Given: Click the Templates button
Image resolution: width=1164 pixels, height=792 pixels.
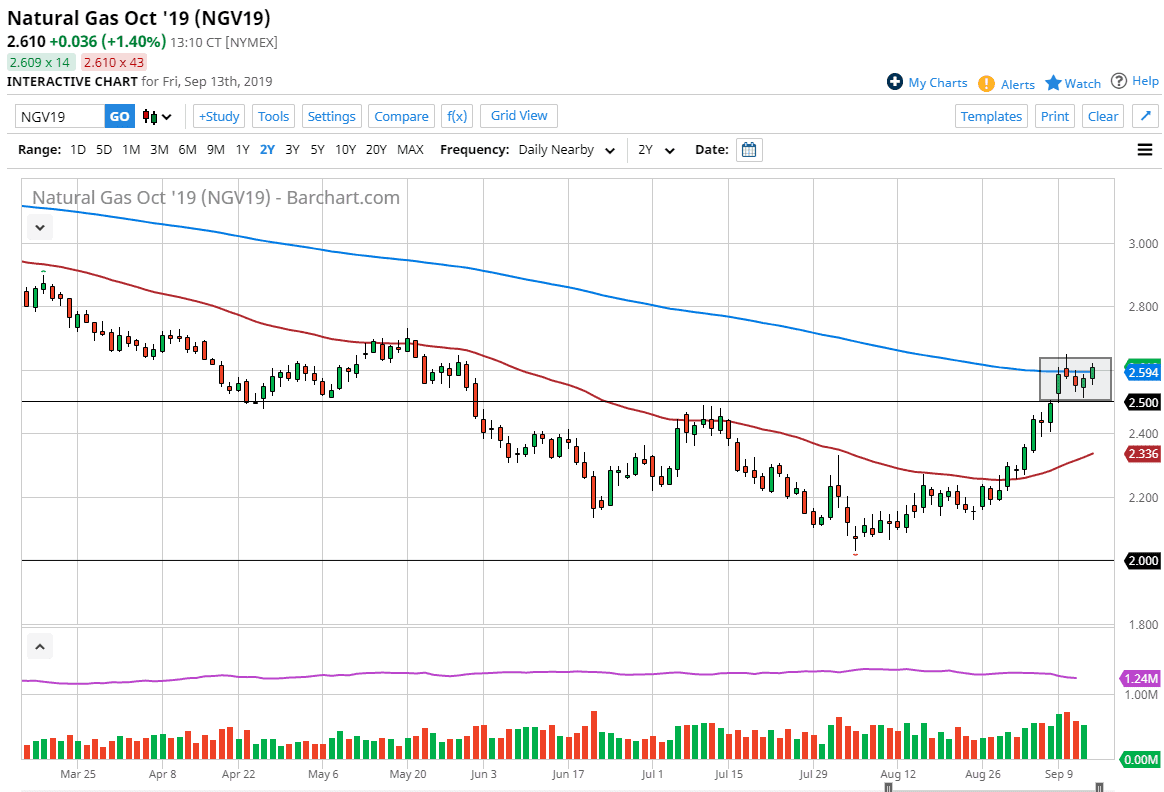Looking at the screenshot, I should click(x=990, y=116).
